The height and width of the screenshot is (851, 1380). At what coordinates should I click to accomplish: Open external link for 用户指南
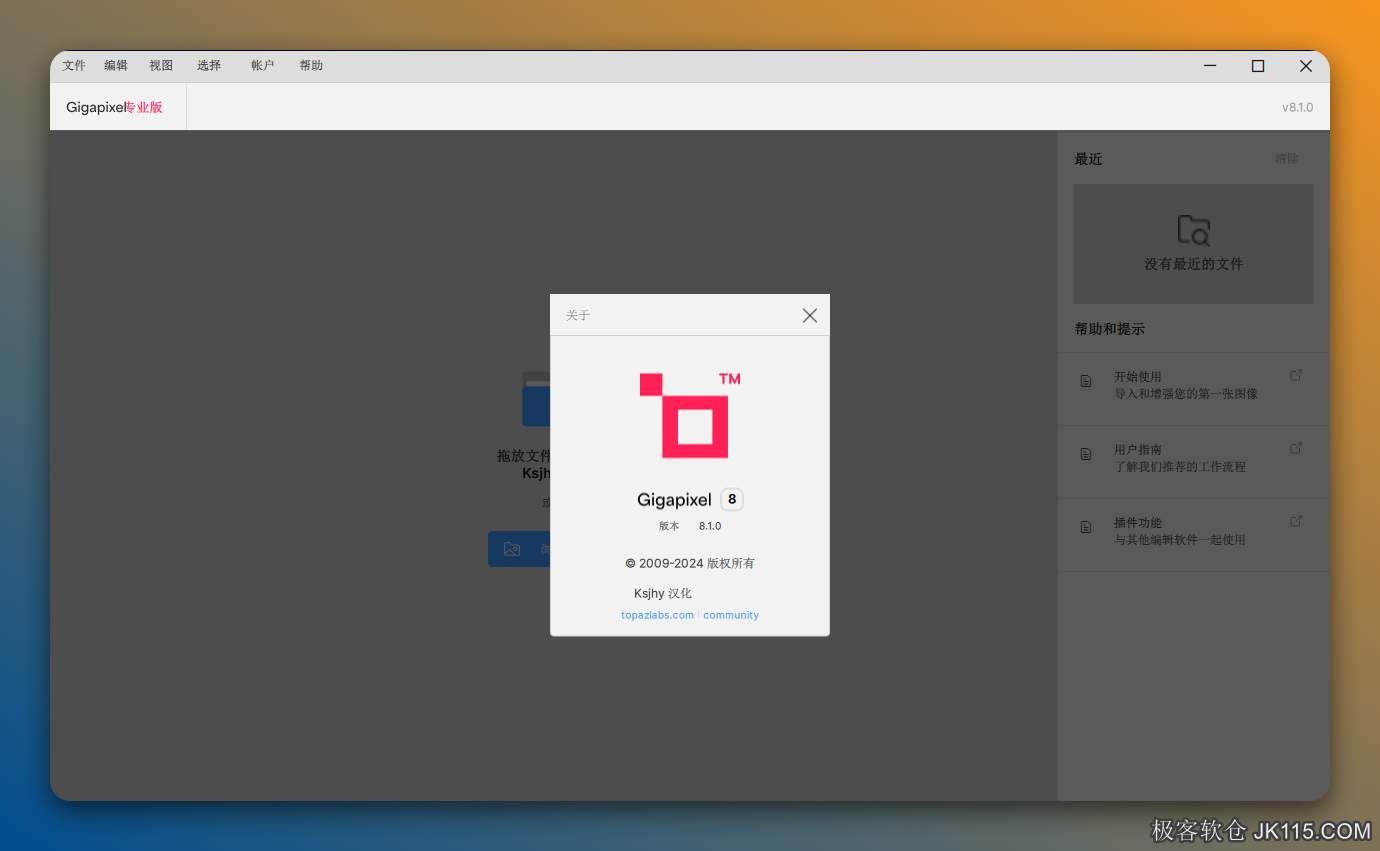click(x=1296, y=448)
